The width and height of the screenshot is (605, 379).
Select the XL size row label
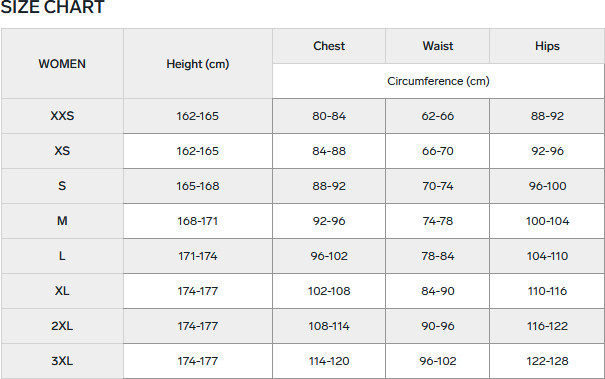[x=62, y=291]
